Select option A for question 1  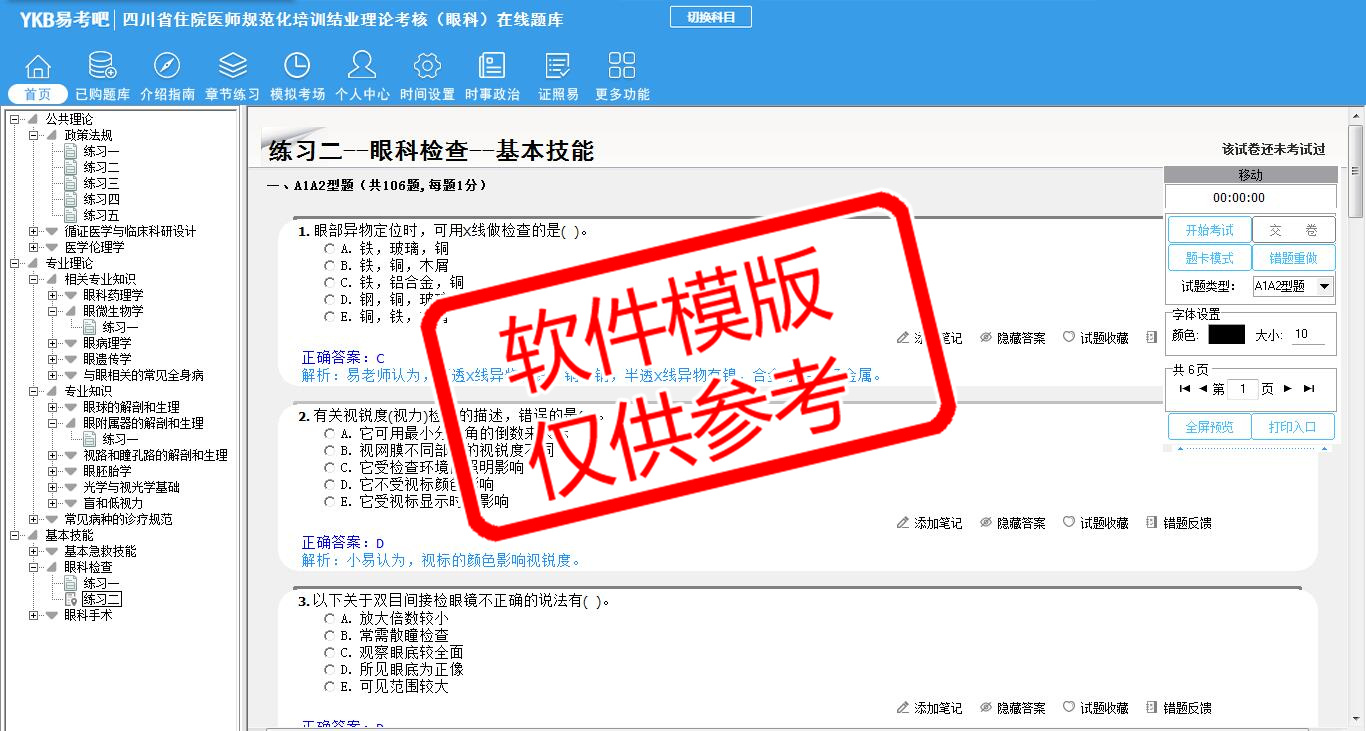click(x=329, y=248)
